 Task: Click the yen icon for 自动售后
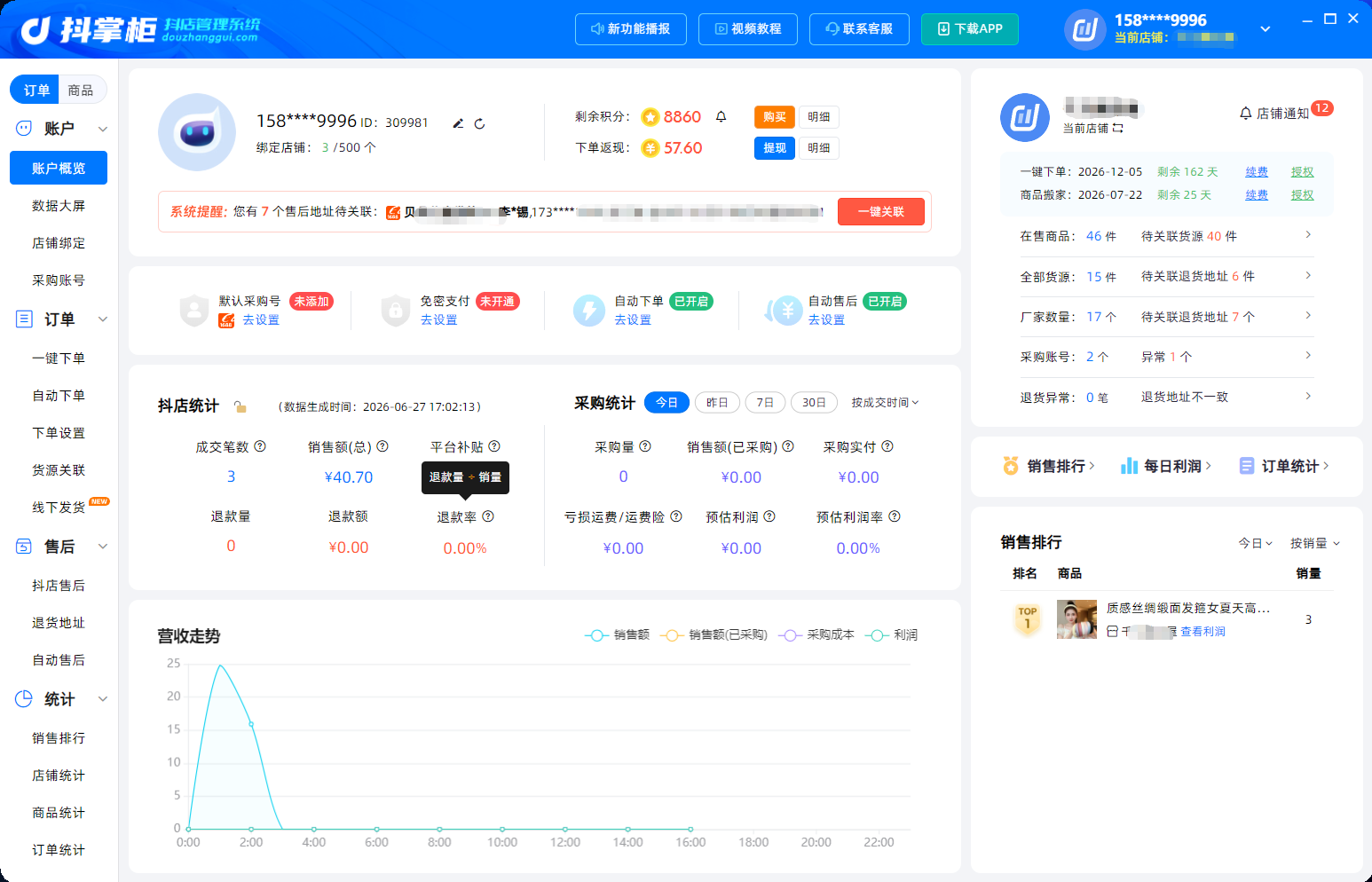tap(785, 310)
